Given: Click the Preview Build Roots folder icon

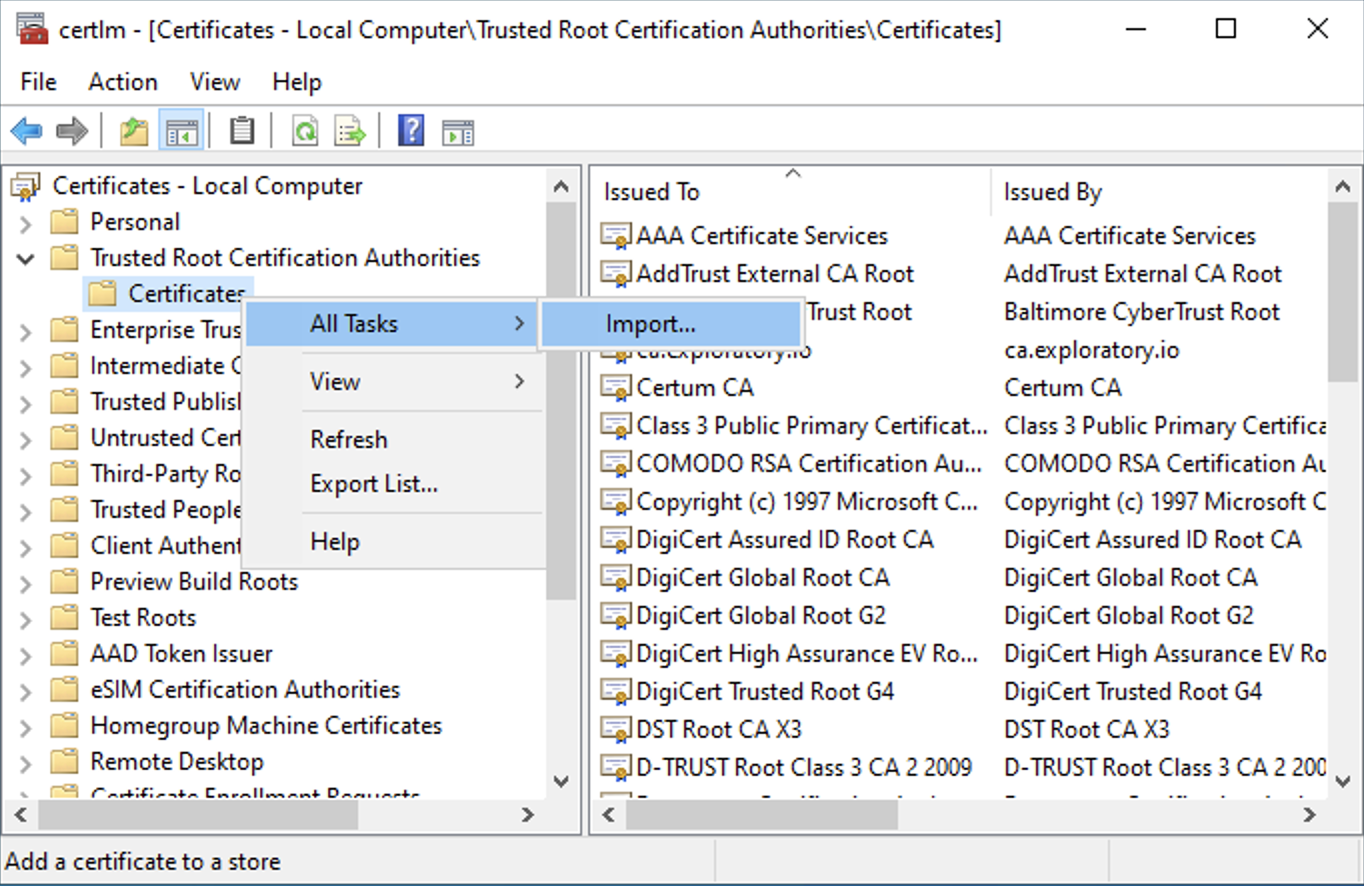Looking at the screenshot, I should coord(65,581).
